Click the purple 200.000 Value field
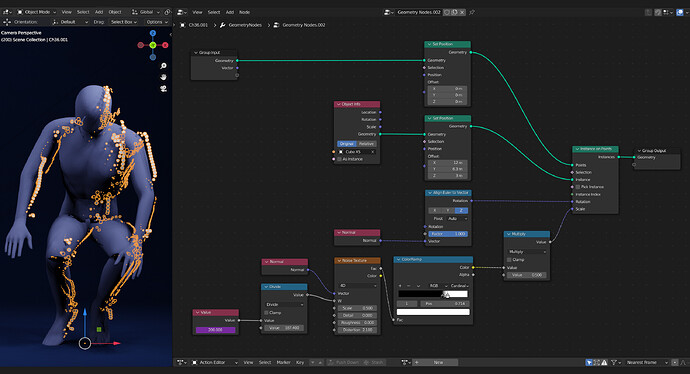Image resolution: width=690 pixels, height=374 pixels. point(215,330)
